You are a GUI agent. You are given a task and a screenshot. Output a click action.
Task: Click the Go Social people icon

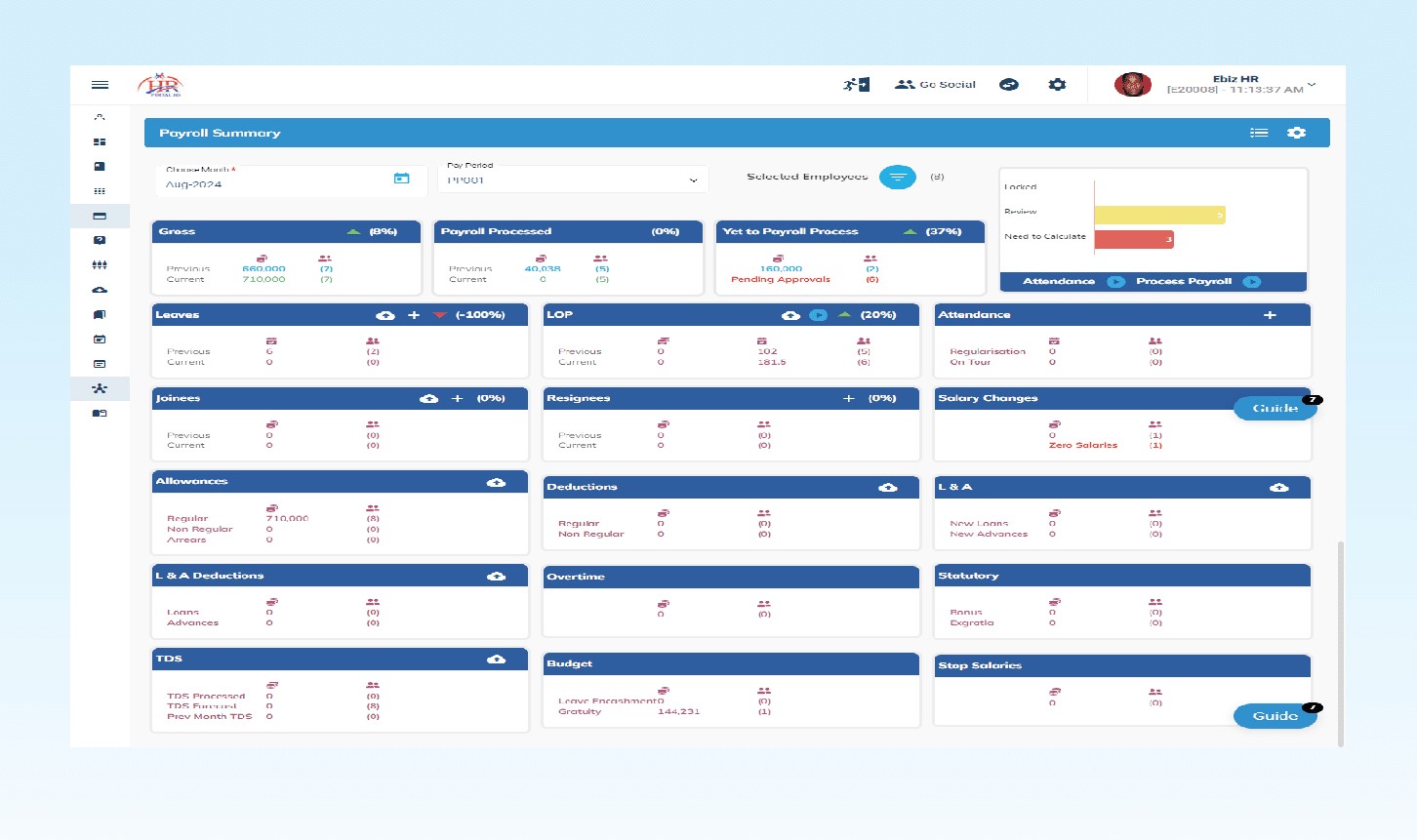904,85
